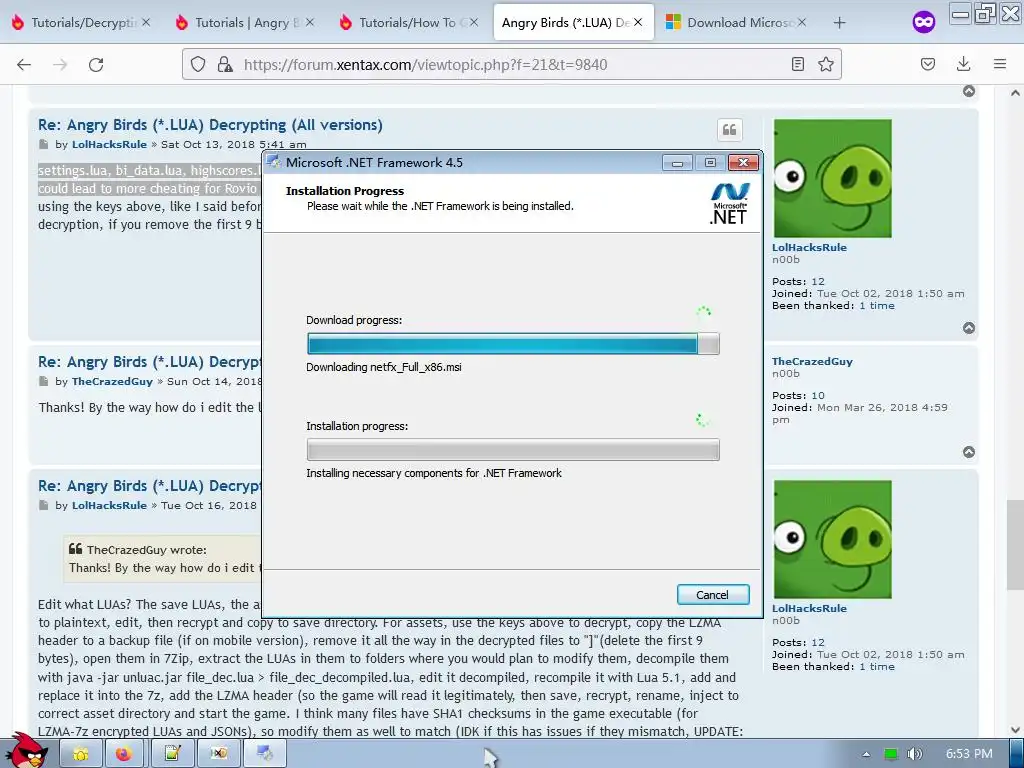The height and width of the screenshot is (768, 1024).
Task: Open the notepad taskbar icon
Action: click(x=172, y=754)
